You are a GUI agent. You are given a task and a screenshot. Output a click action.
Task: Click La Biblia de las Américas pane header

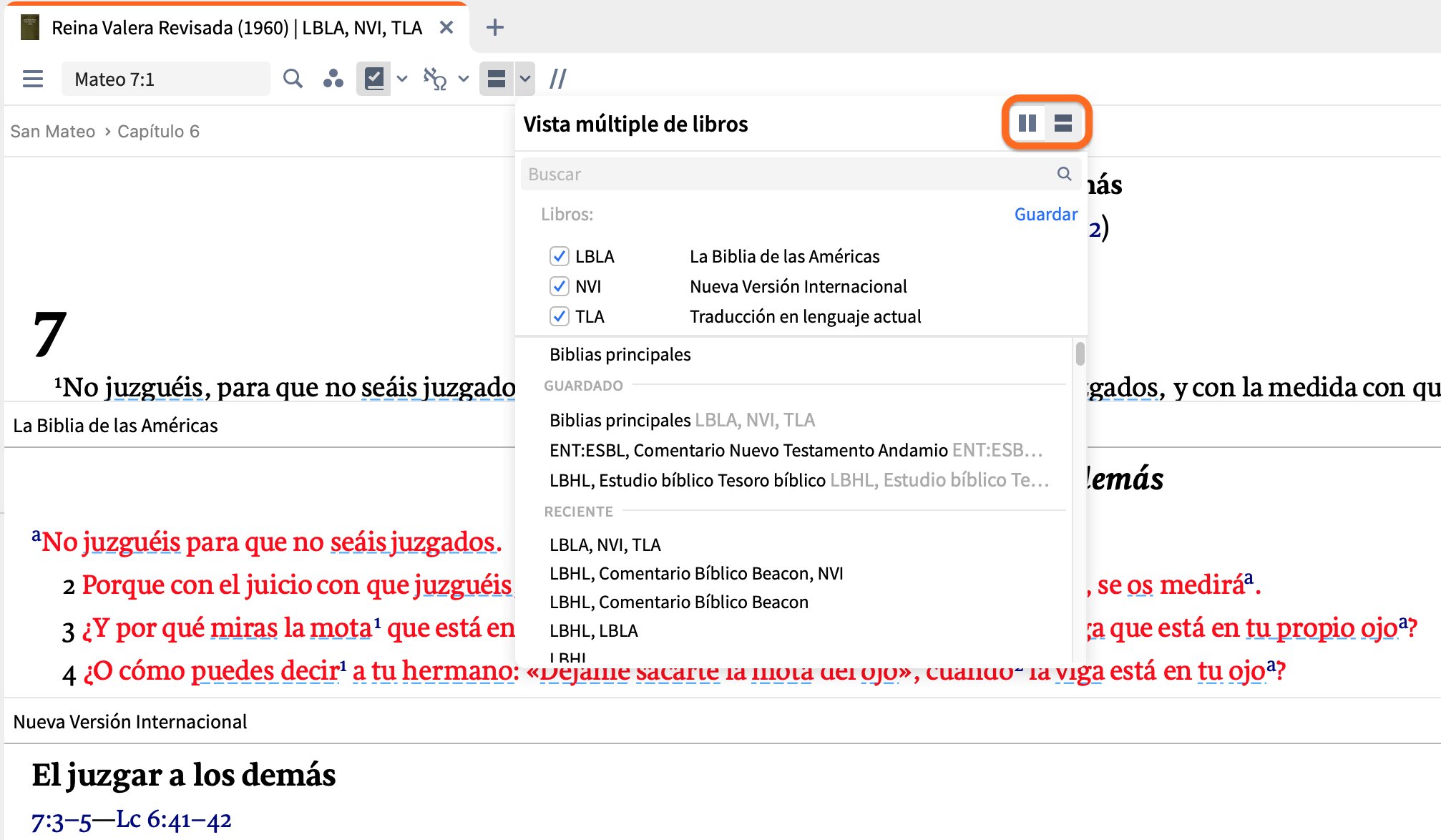point(115,426)
